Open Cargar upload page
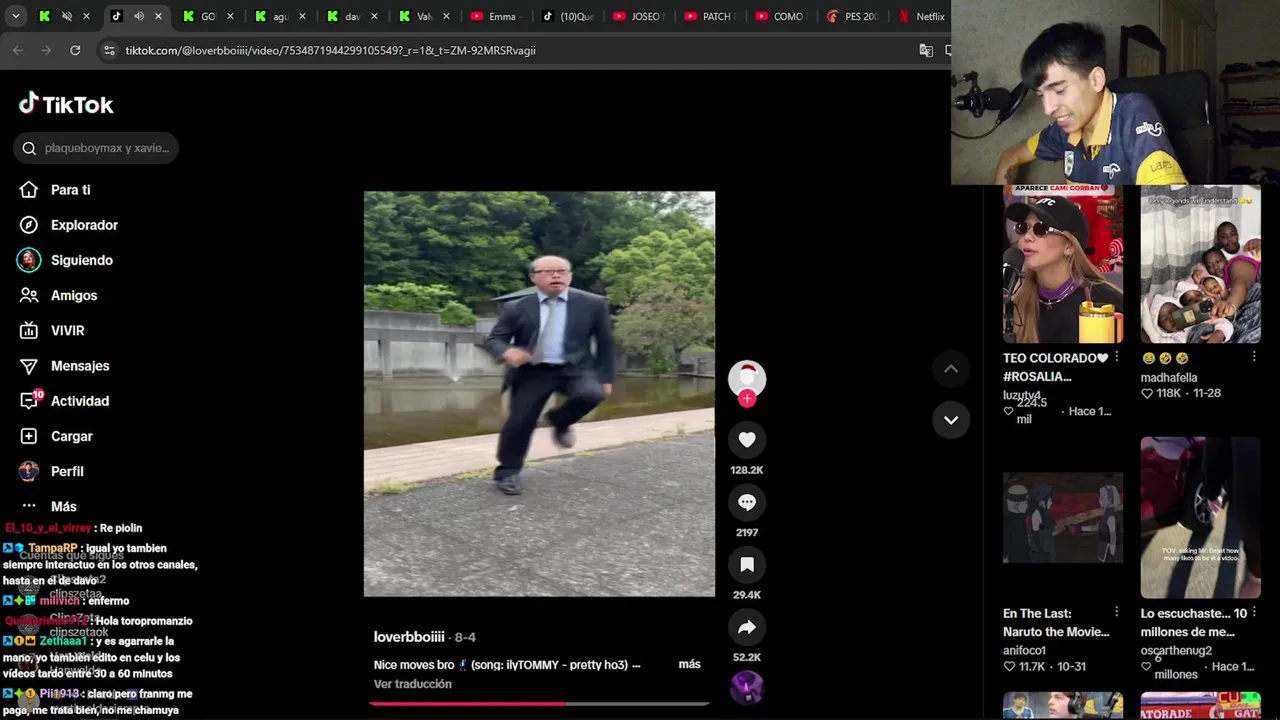 71,436
